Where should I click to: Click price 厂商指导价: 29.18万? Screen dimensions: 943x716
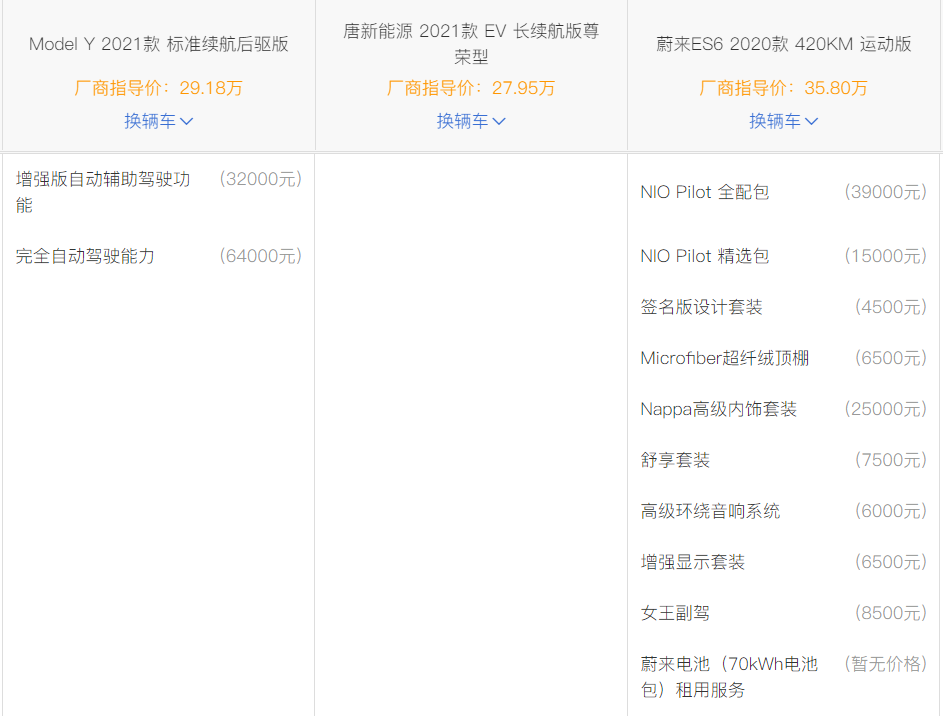point(158,88)
